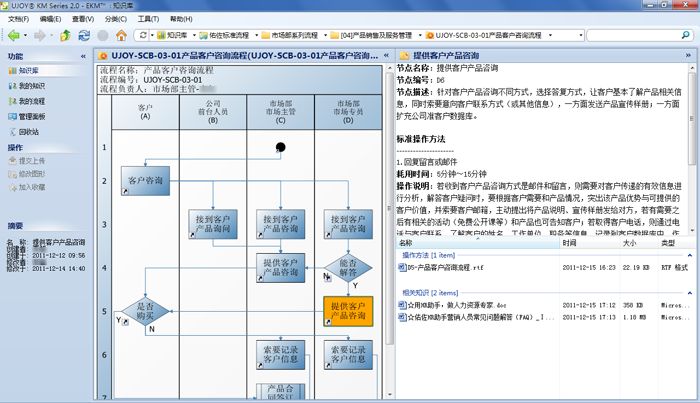Open file D5-产品客户咨询流程.rtf
The image size is (700, 403).
click(x=440, y=268)
